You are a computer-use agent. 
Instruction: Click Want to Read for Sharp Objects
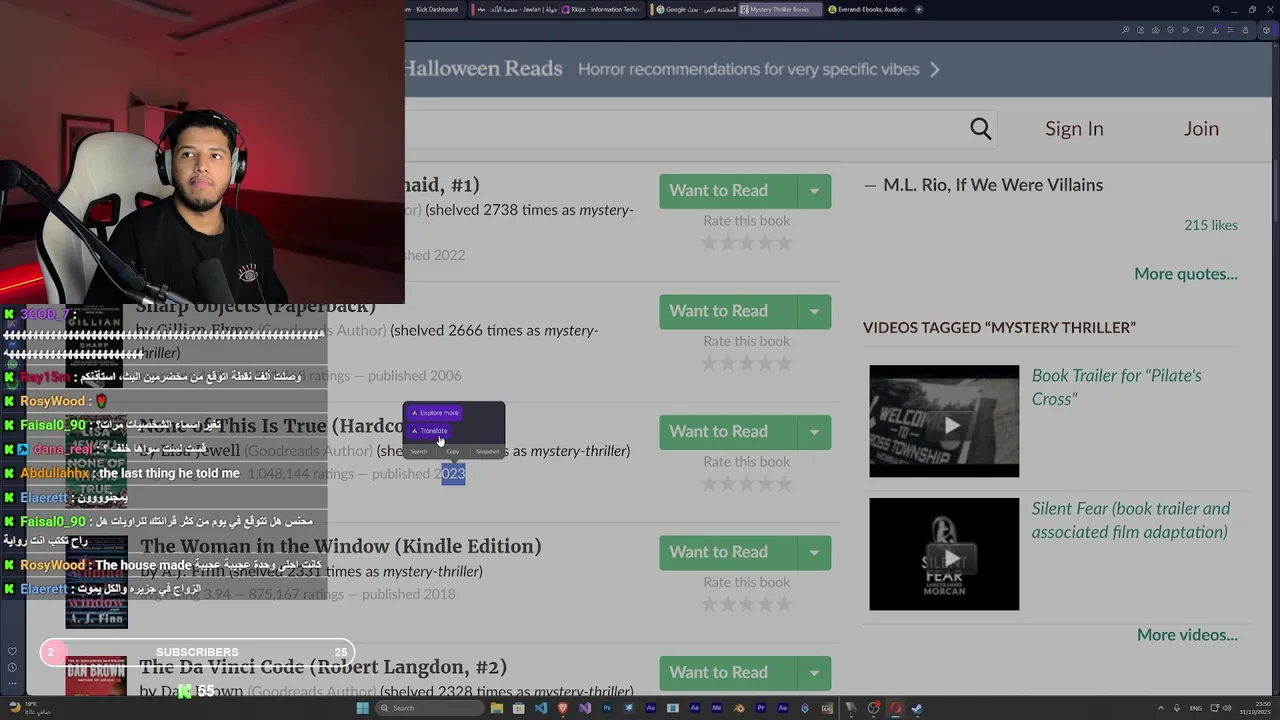(x=728, y=312)
